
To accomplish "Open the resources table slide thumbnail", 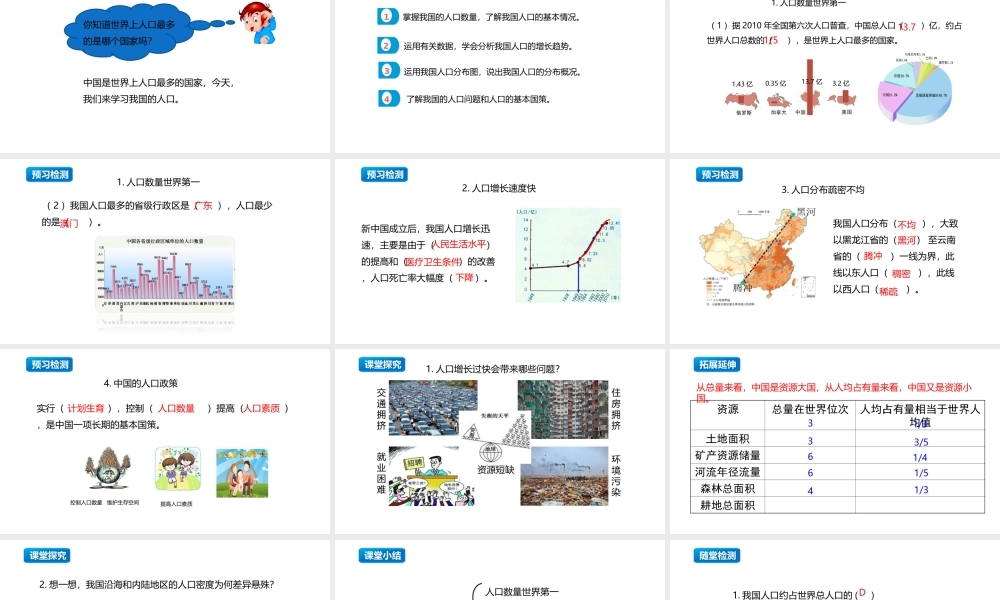I will tap(835, 441).
